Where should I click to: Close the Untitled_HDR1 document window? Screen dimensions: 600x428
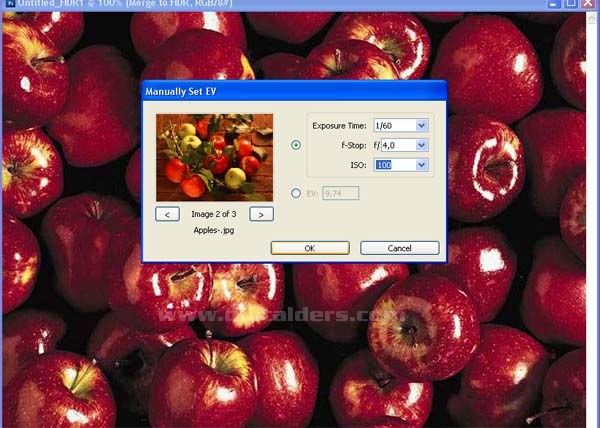click(588, 3)
